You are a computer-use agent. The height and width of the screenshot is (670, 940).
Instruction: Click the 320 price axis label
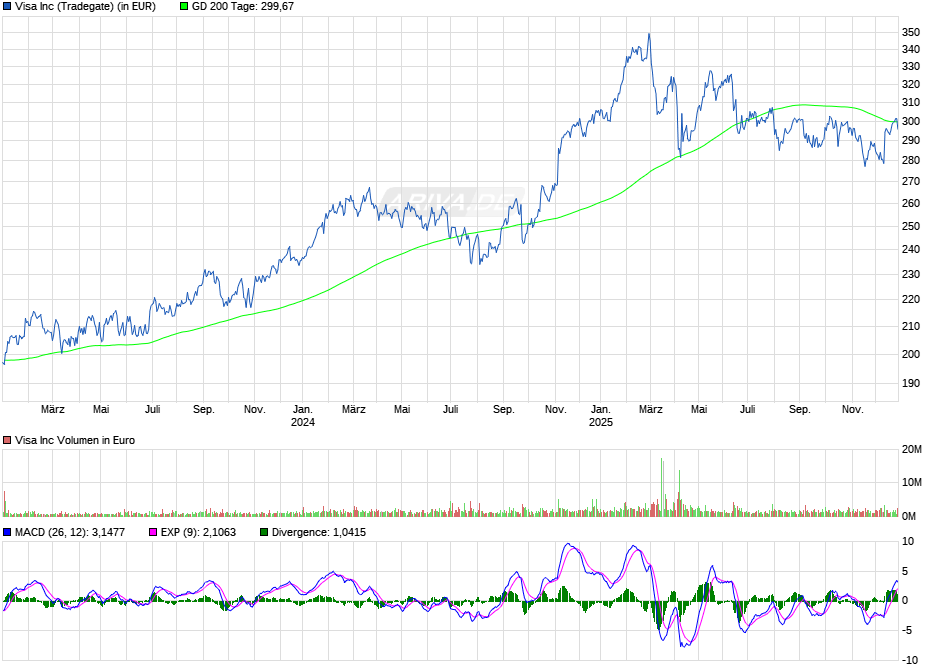click(x=911, y=84)
